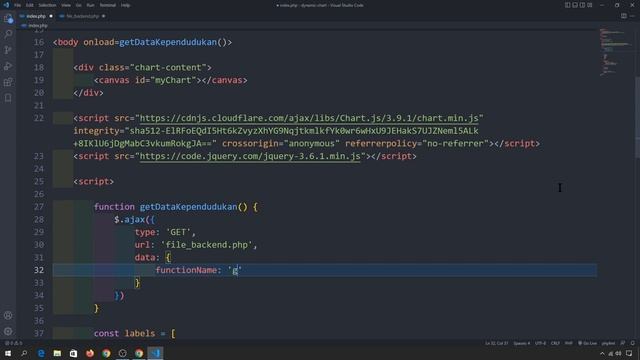Open the View menu
The width and height of the screenshot is (640, 360).
(x=66, y=5)
